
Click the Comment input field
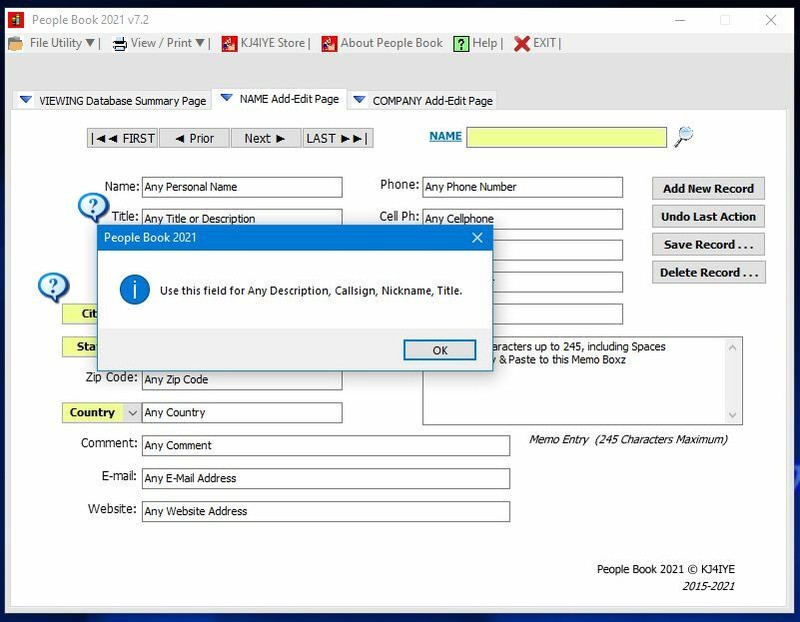click(x=326, y=445)
